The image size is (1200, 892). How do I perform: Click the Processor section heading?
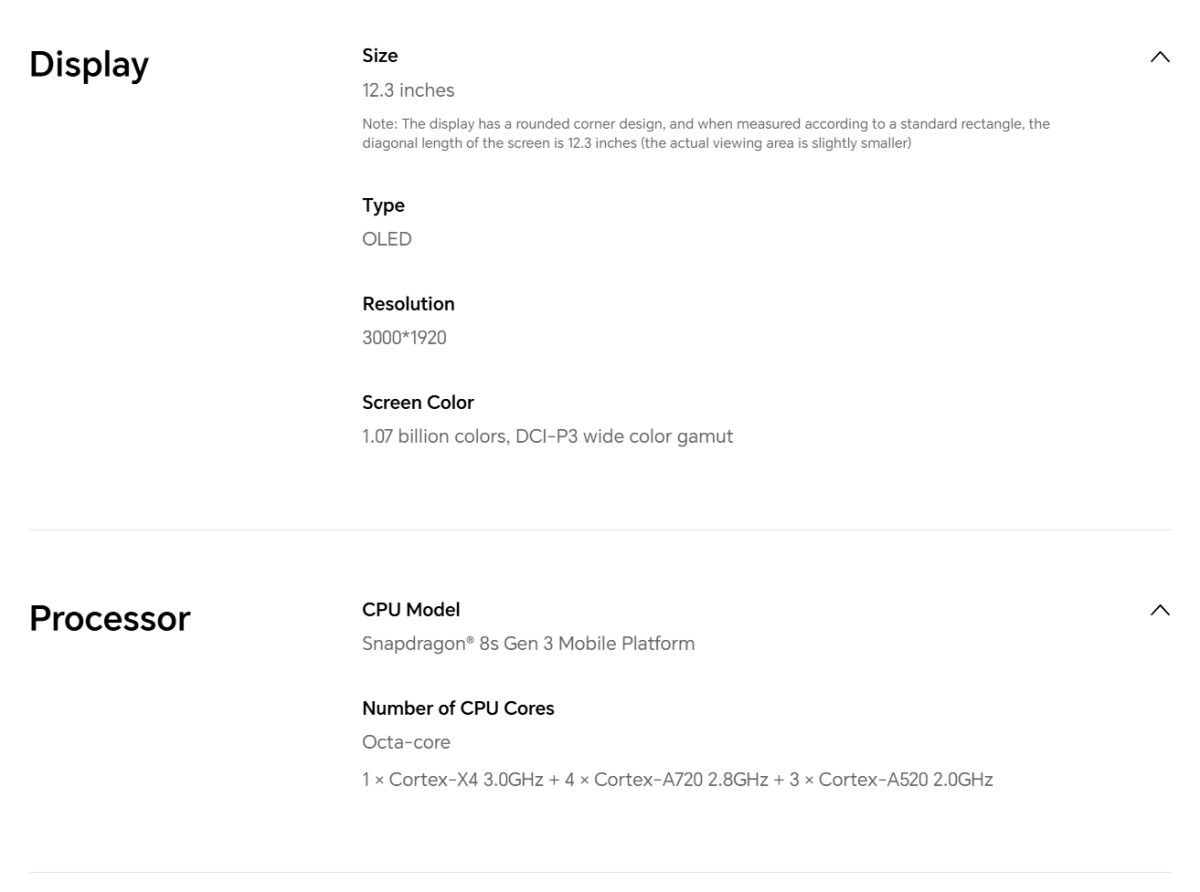pyautogui.click(x=109, y=619)
